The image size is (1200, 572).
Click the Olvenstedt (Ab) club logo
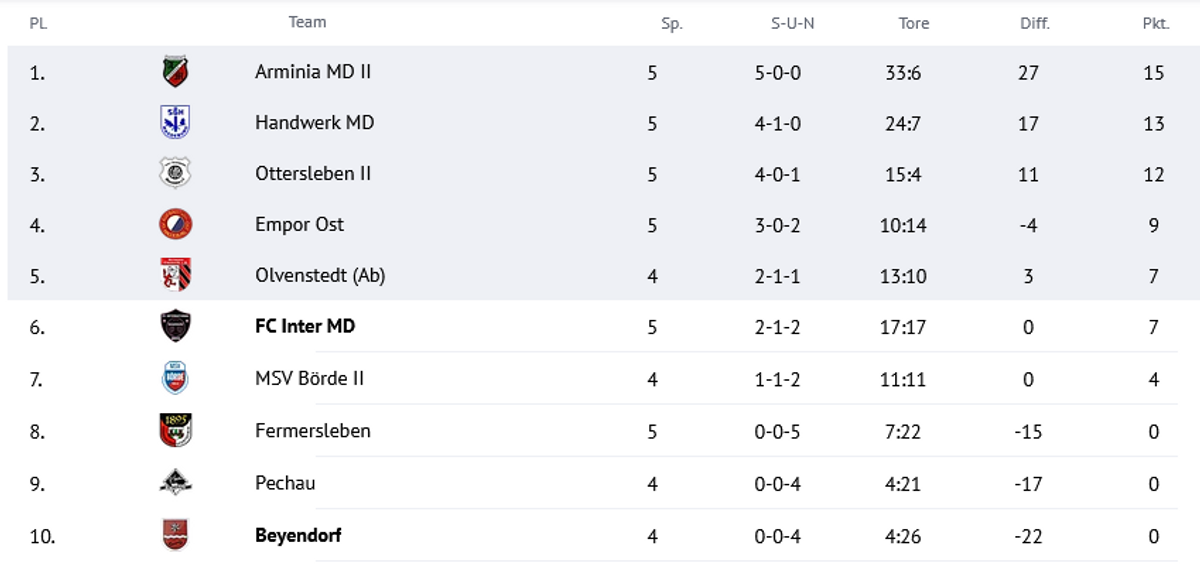(x=175, y=275)
